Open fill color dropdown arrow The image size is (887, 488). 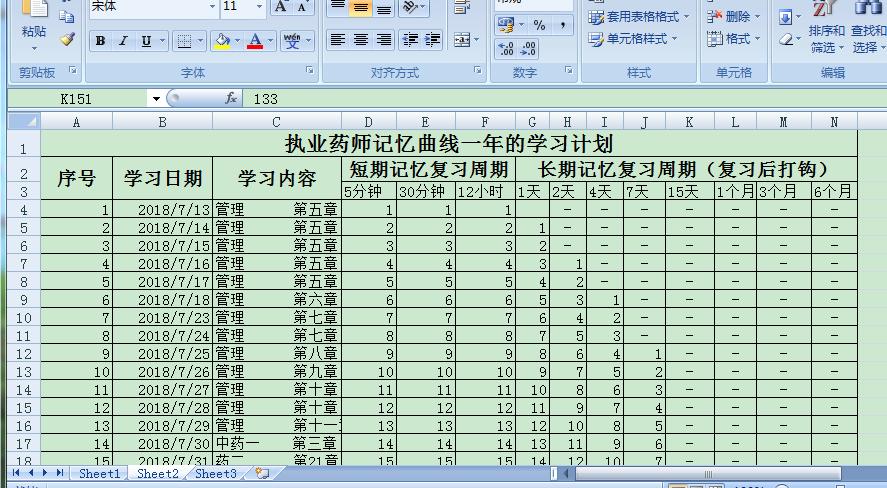pos(238,41)
